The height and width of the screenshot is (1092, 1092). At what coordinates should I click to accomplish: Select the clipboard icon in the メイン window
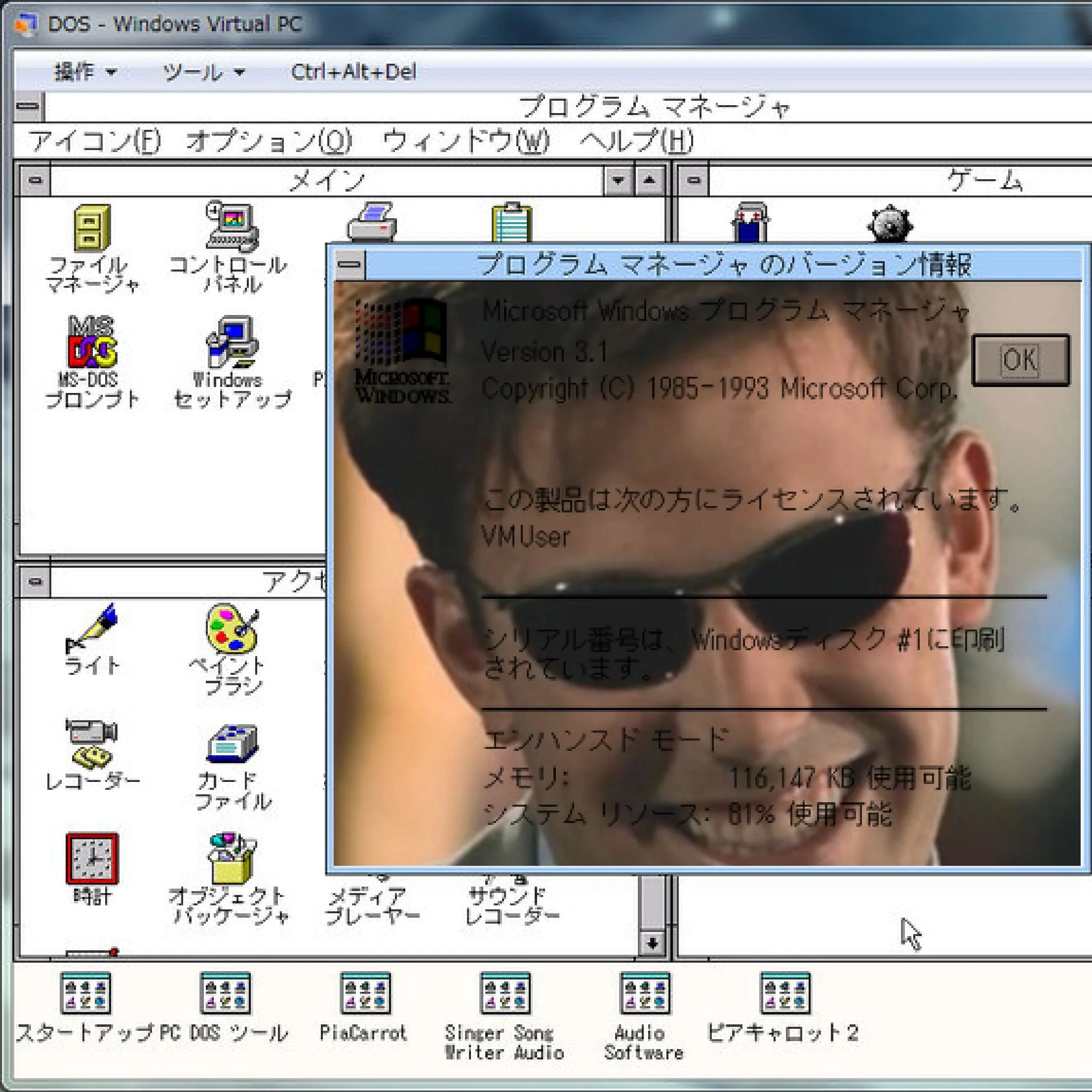[511, 222]
